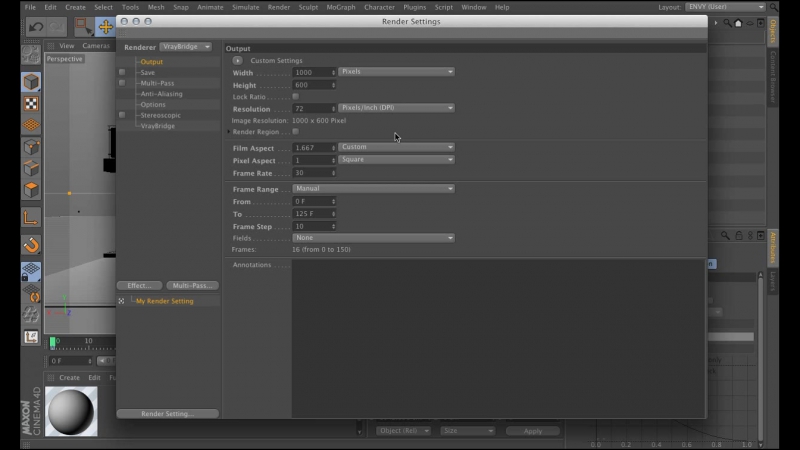Toggle the Render Region checkbox
Image resolution: width=800 pixels, height=450 pixels.
tap(295, 132)
